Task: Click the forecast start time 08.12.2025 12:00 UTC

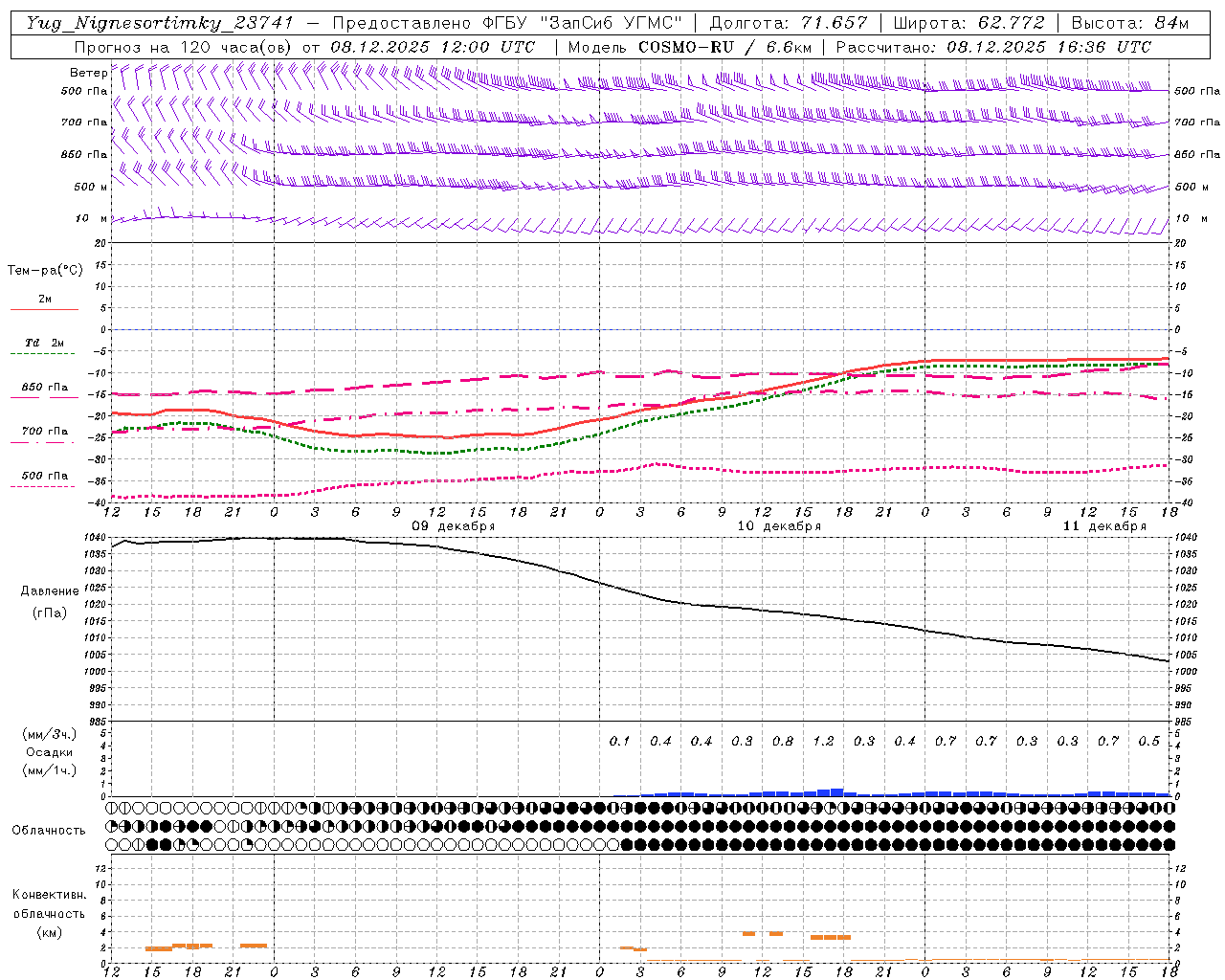Action: tap(433, 47)
